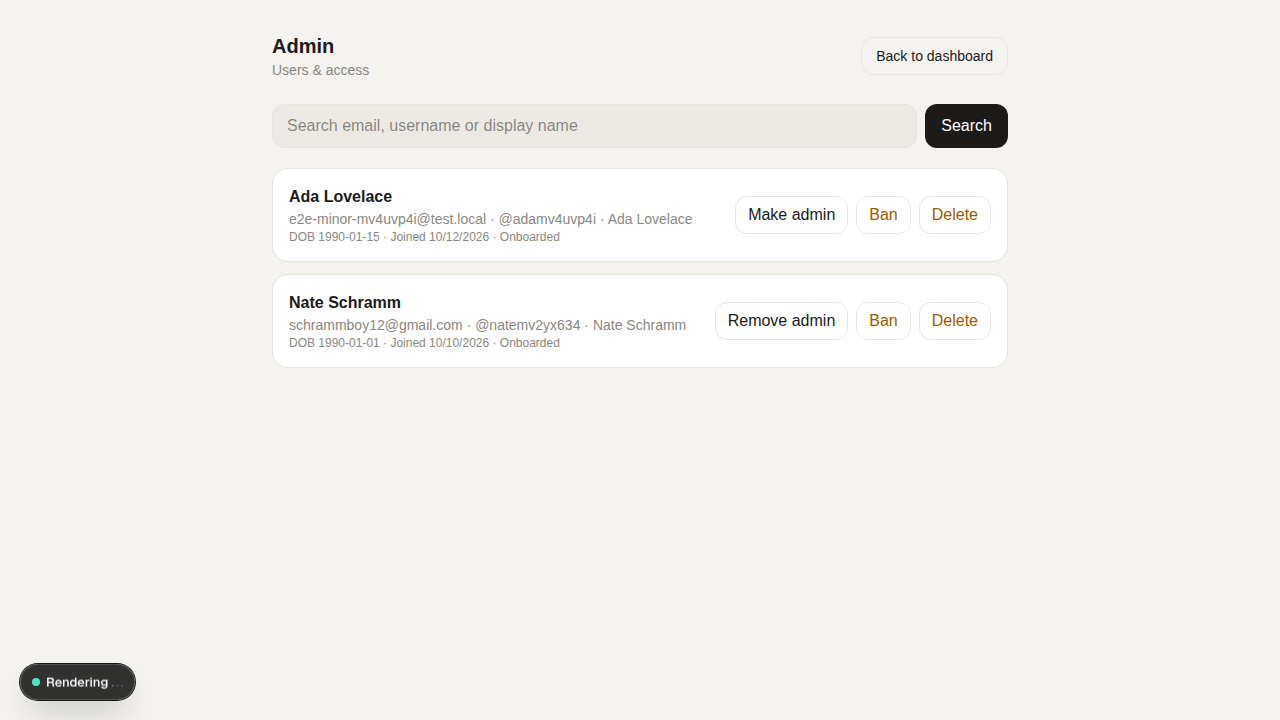Click the black Search button

966,126
